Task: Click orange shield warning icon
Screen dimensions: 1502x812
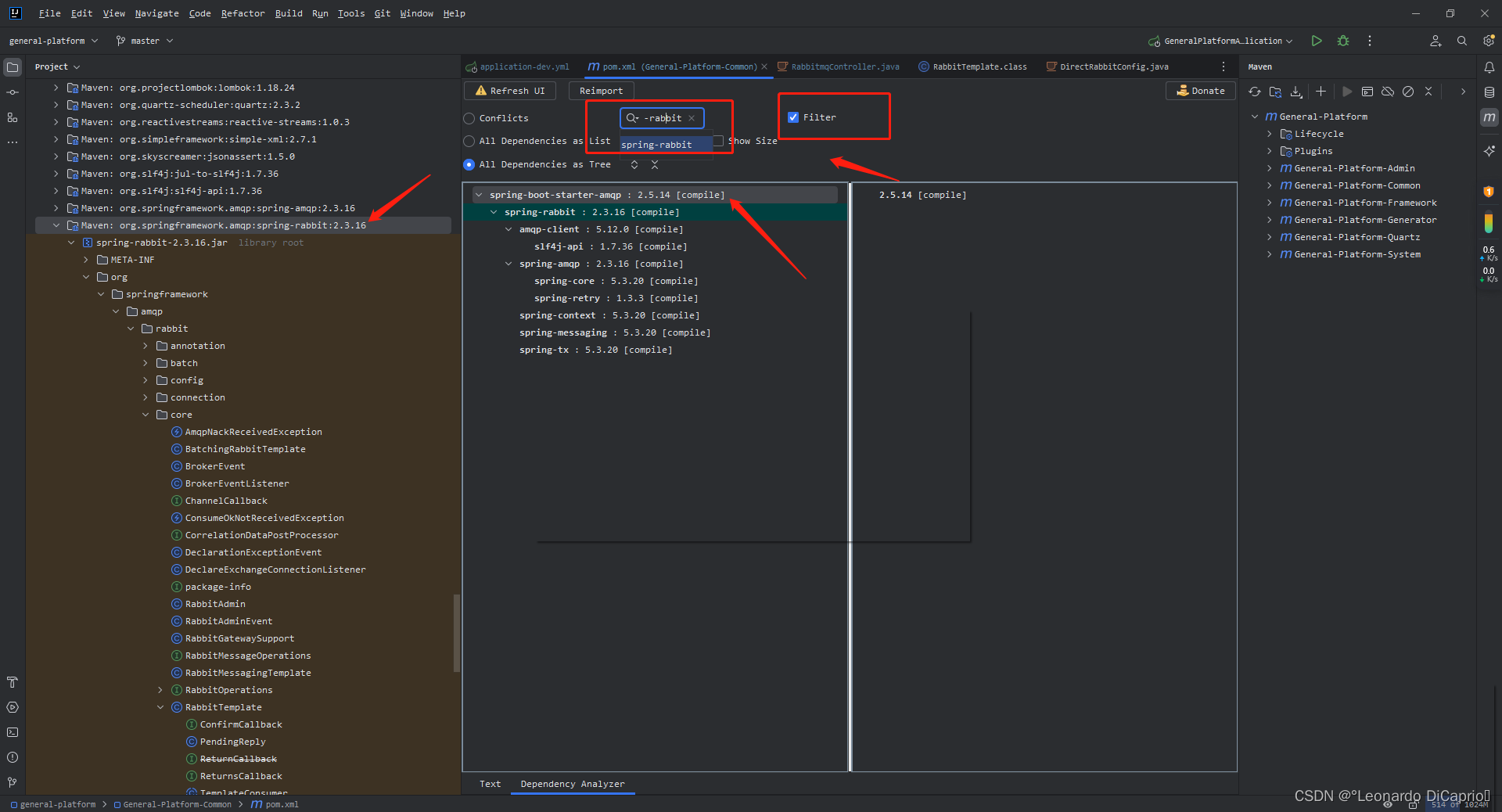Action: (1488, 191)
